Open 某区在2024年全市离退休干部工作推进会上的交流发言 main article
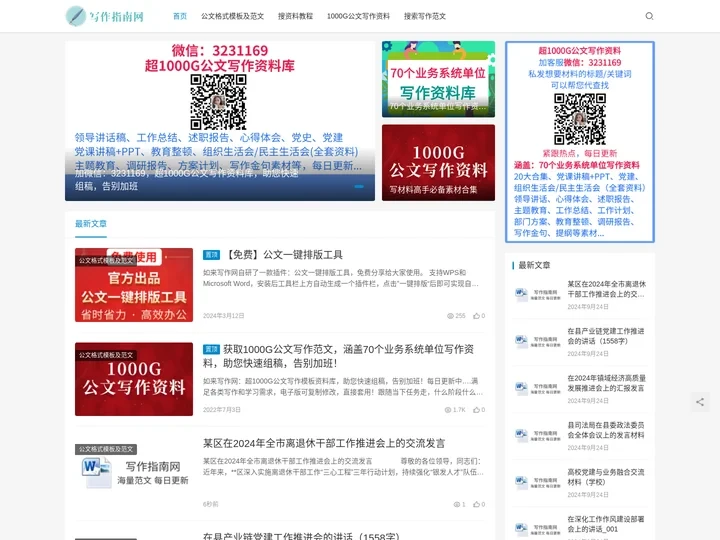The height and width of the screenshot is (540, 720). click(324, 443)
